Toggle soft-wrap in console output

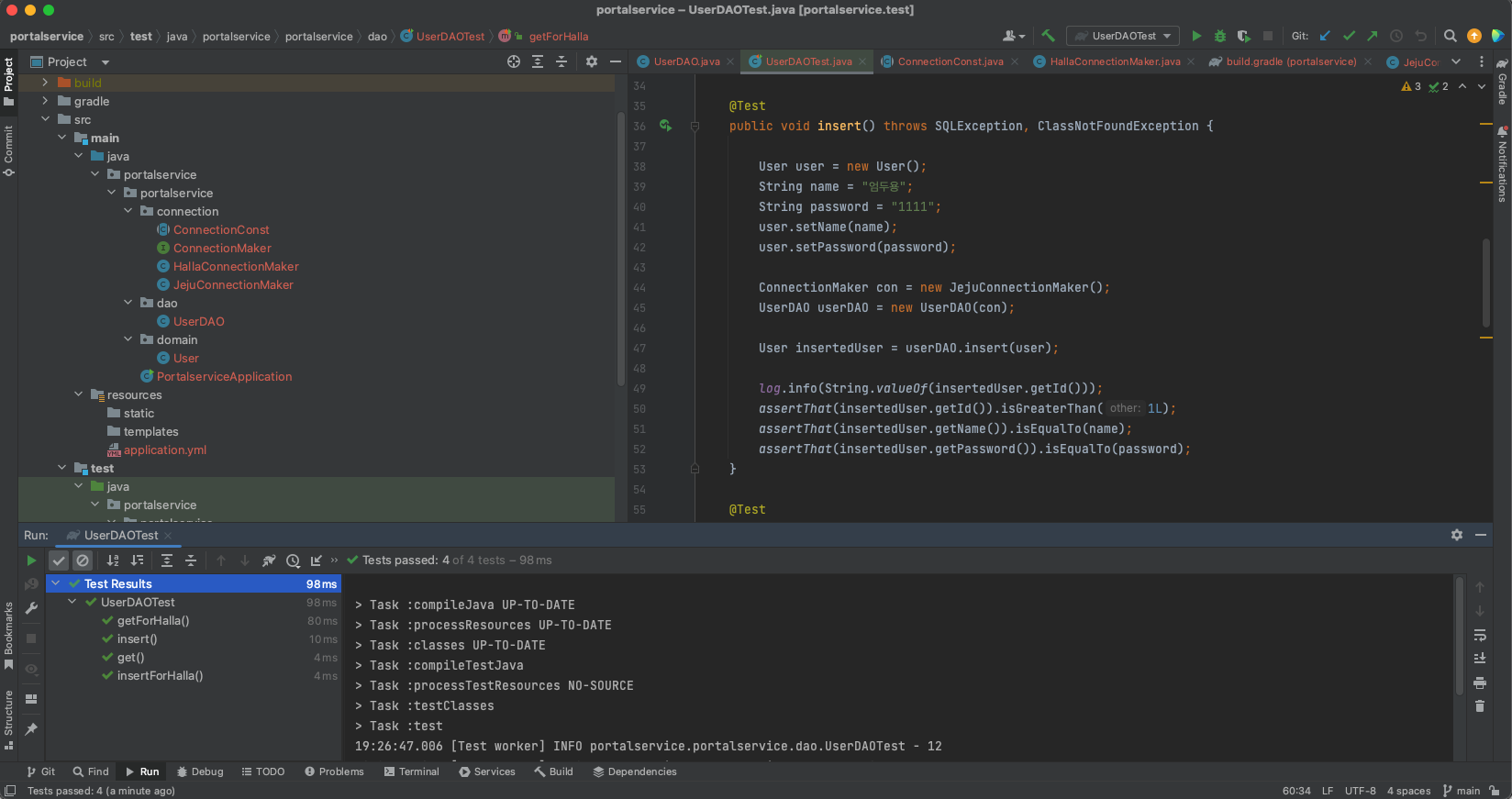(x=1480, y=635)
